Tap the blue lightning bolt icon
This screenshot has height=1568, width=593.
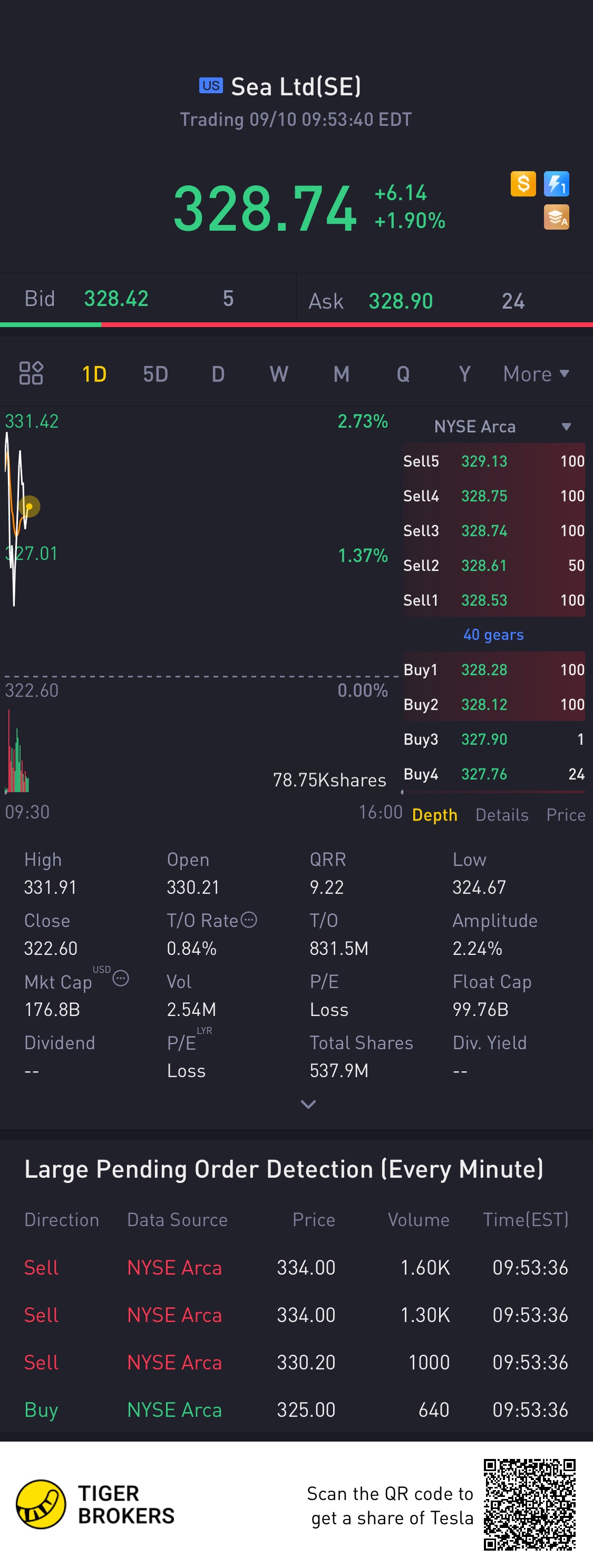pyautogui.click(x=556, y=183)
